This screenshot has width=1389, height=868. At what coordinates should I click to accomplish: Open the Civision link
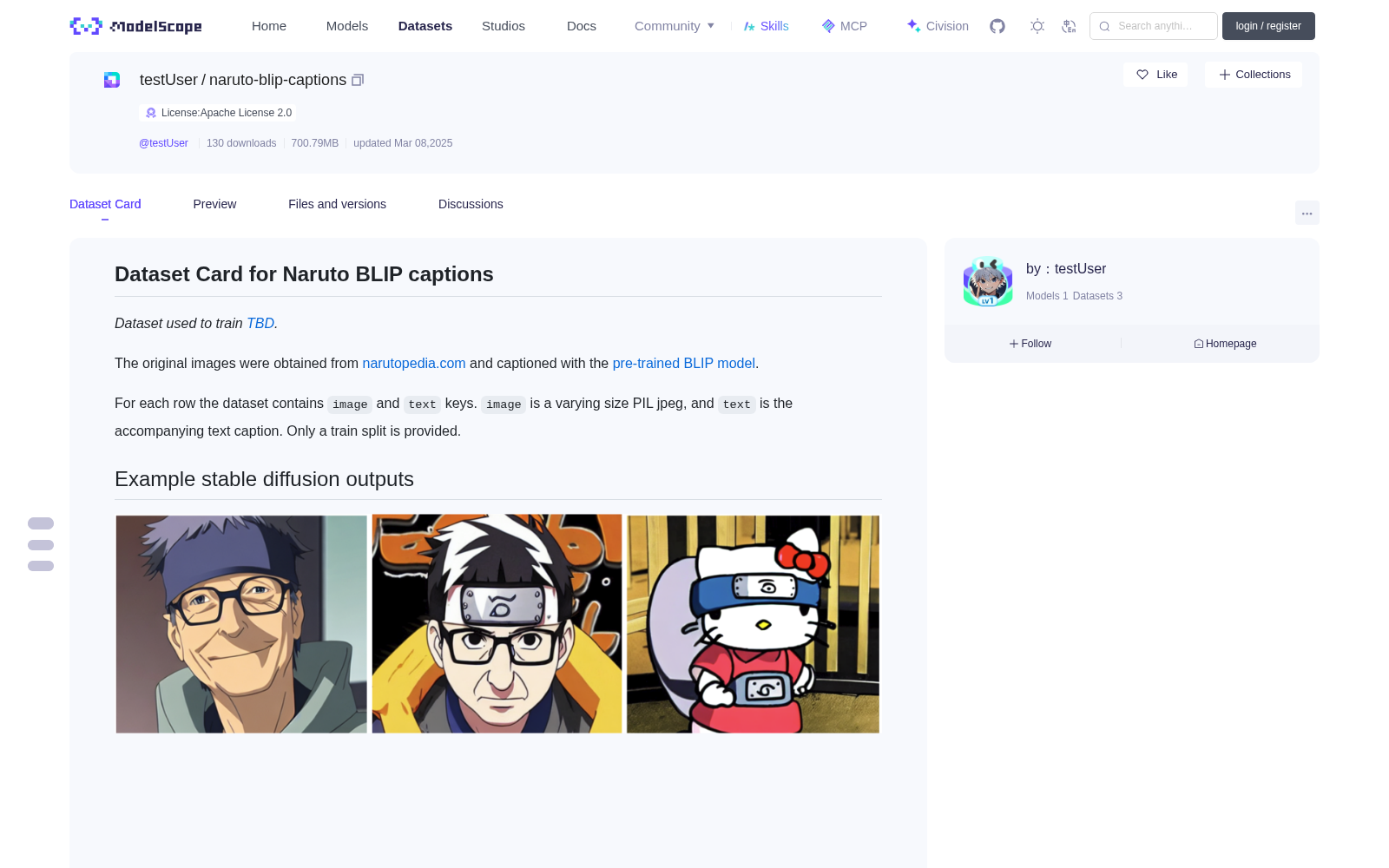[x=938, y=26]
